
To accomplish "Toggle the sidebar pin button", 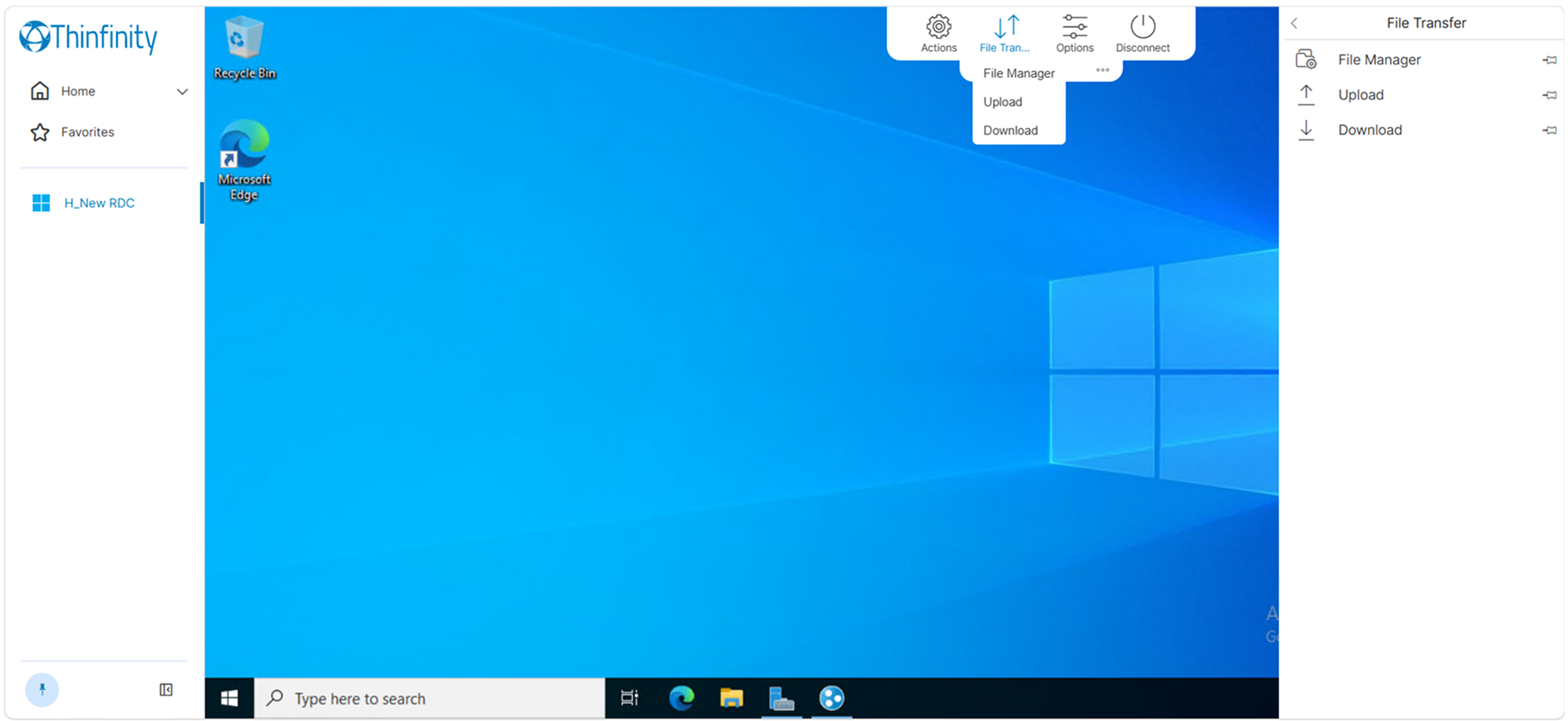I will click(42, 690).
